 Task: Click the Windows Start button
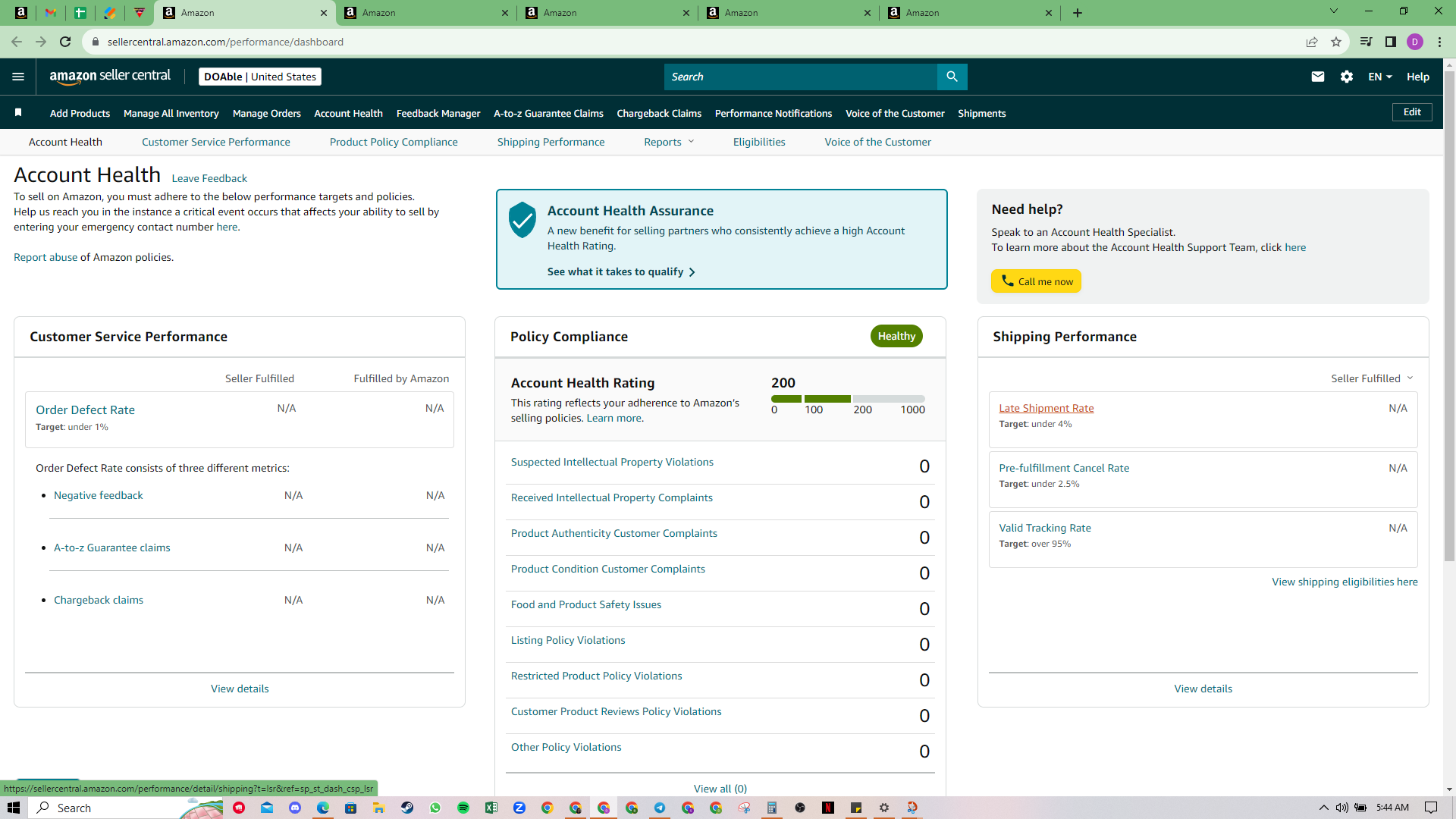tap(14, 808)
